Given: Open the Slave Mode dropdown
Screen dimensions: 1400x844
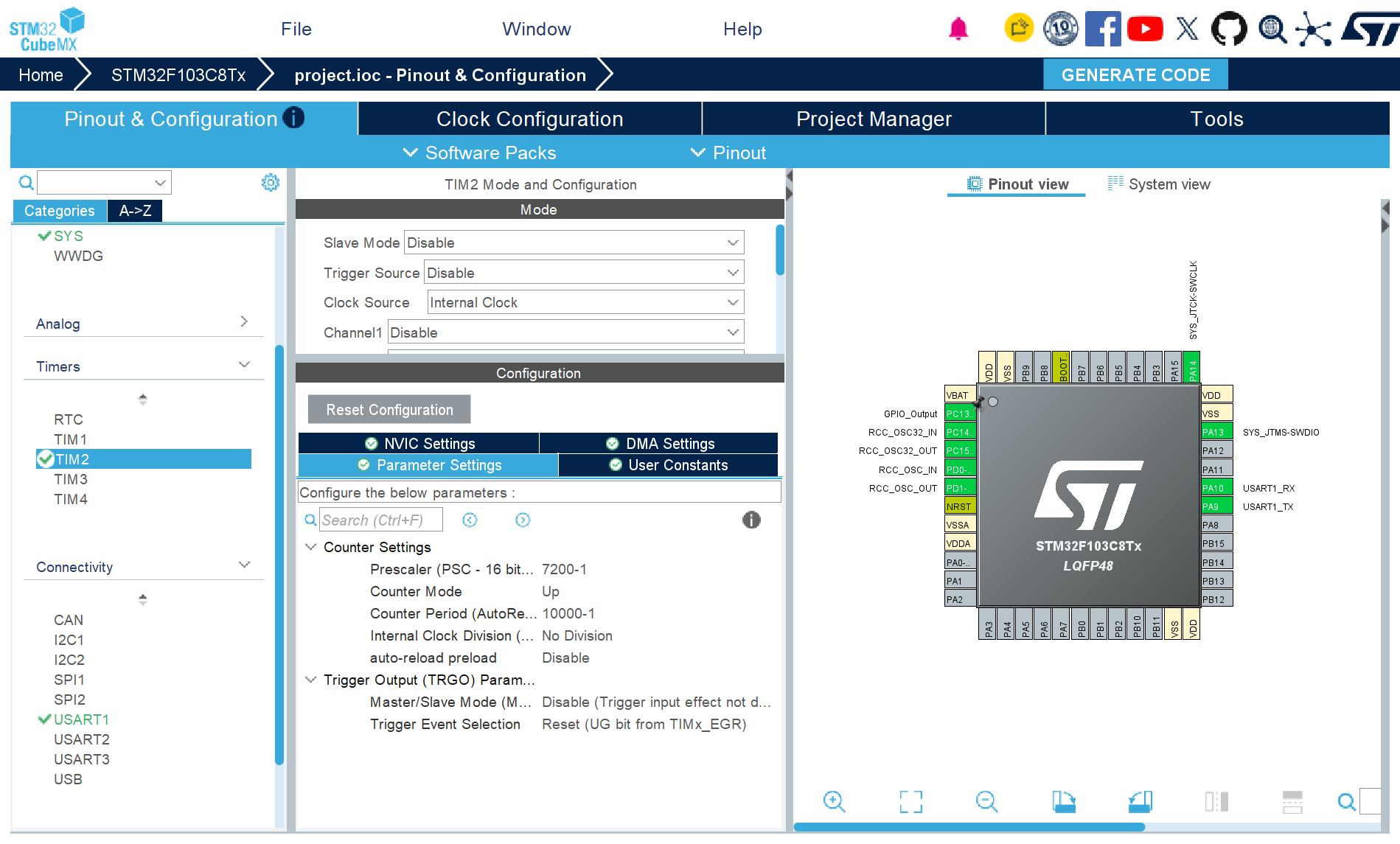Looking at the screenshot, I should [x=574, y=243].
